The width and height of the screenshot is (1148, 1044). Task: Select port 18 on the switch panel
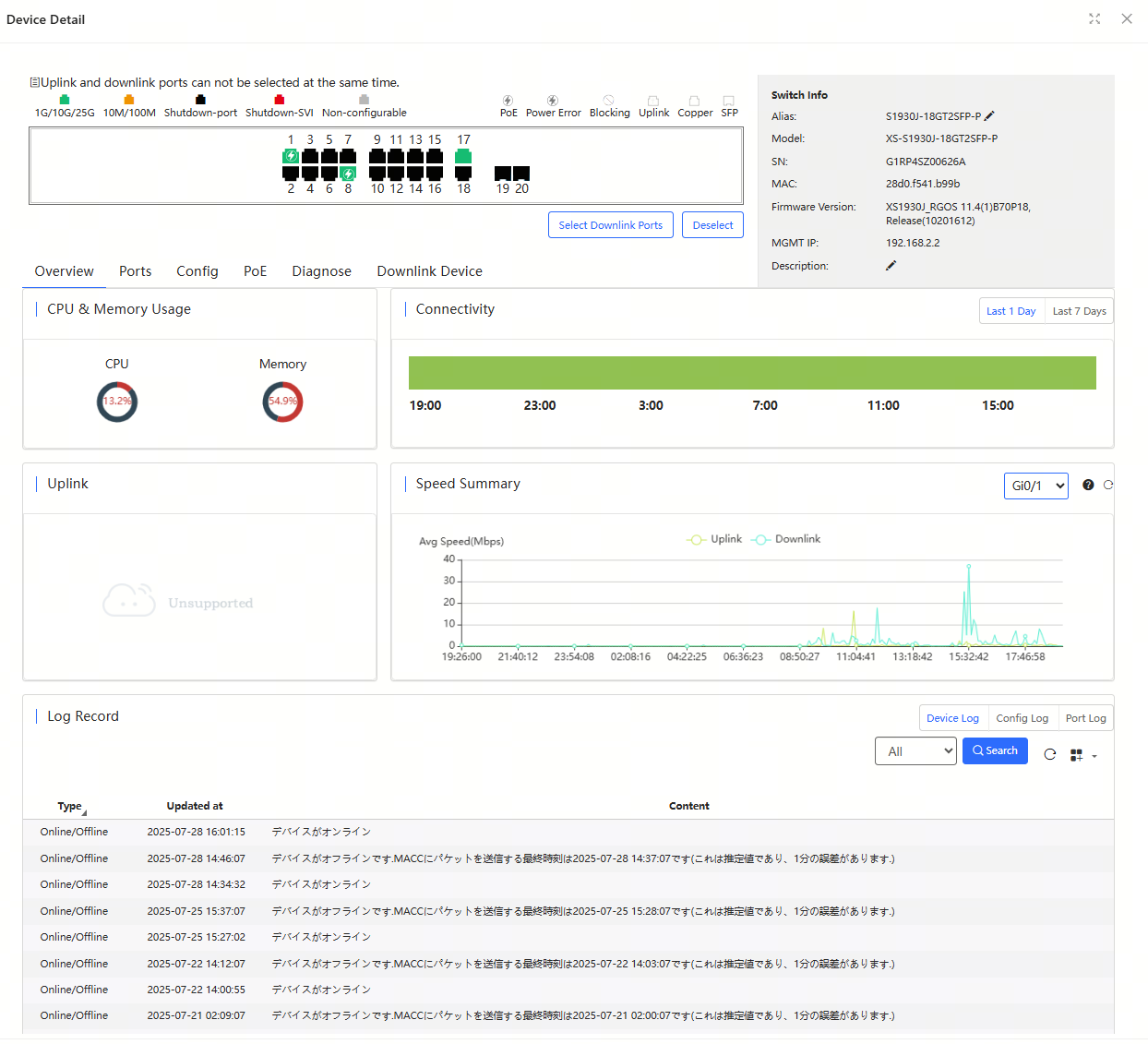coord(463,173)
